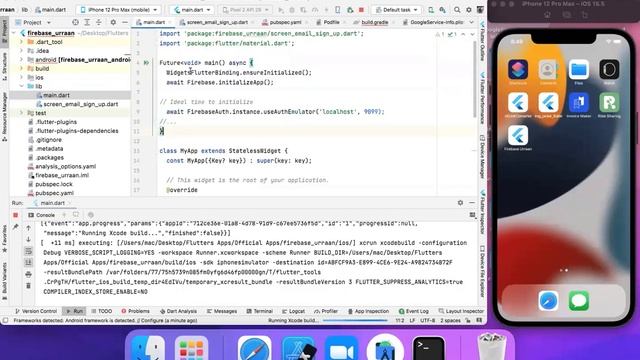The height and width of the screenshot is (360, 640).
Task: Open Version Control tool window
Action: click(x=36, y=311)
